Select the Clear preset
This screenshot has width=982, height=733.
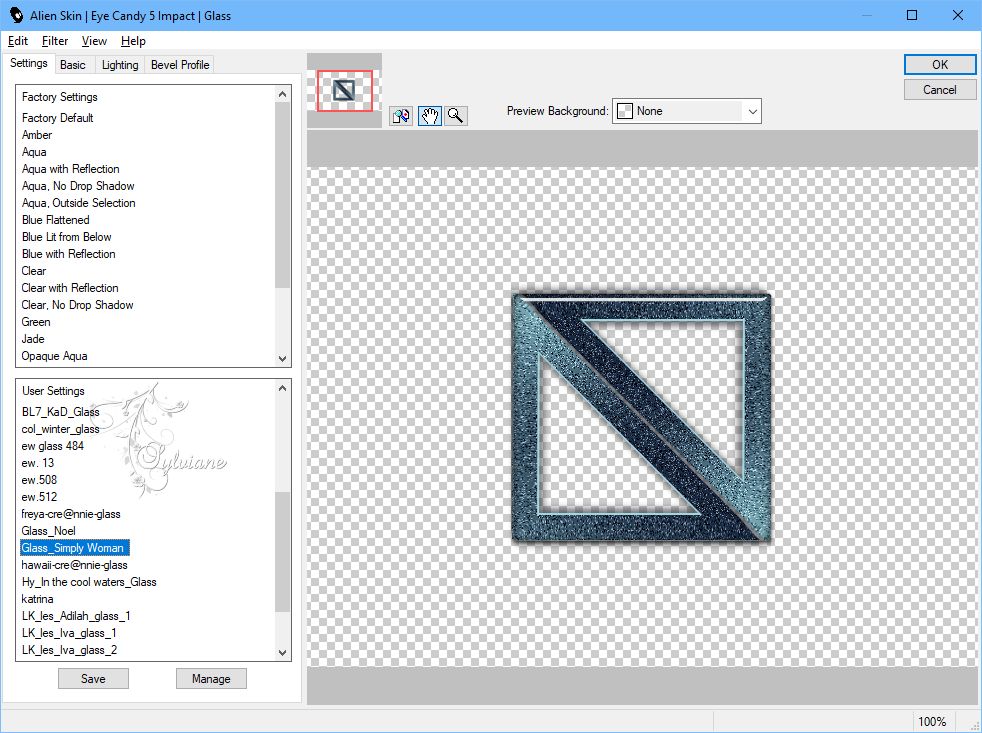(34, 271)
